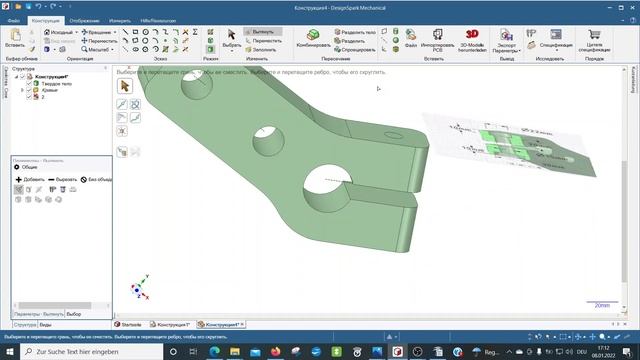
Task: Expand the Кривые tree node
Action: point(22,90)
